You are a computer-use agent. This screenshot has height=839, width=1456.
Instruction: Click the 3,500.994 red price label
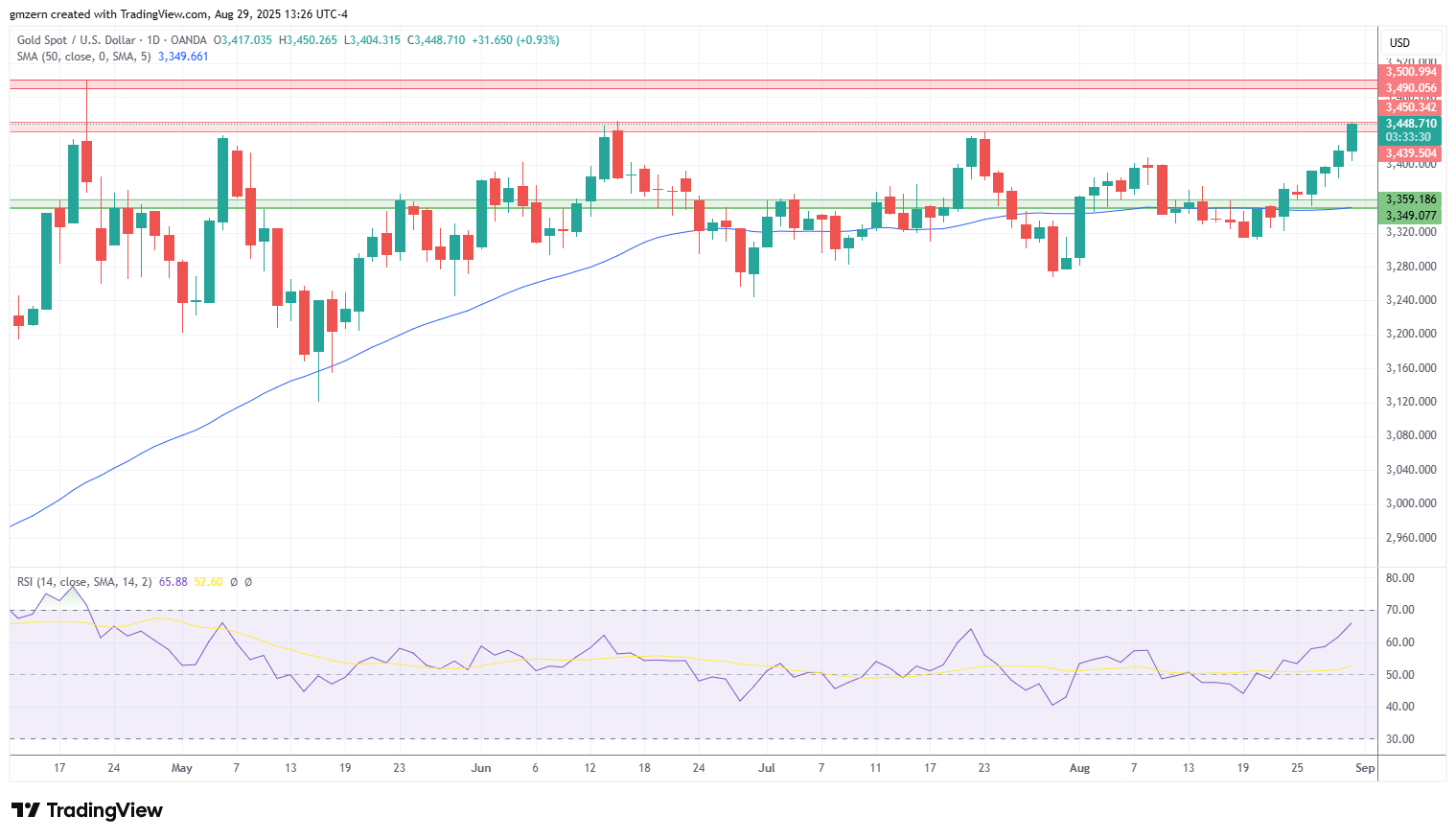click(1410, 72)
